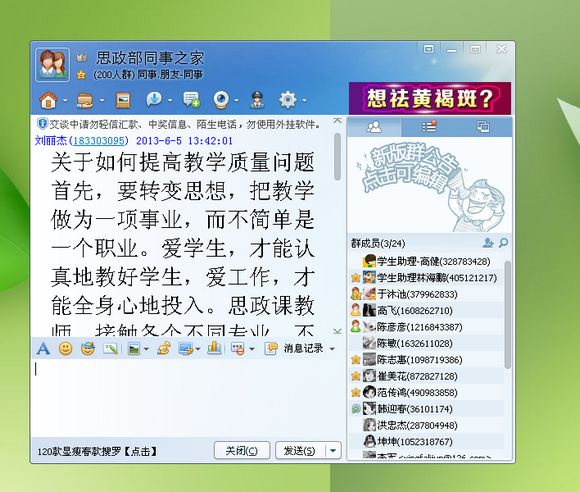The width and height of the screenshot is (580, 492).
Task: Open the emoji smiley picker
Action: click(65, 348)
